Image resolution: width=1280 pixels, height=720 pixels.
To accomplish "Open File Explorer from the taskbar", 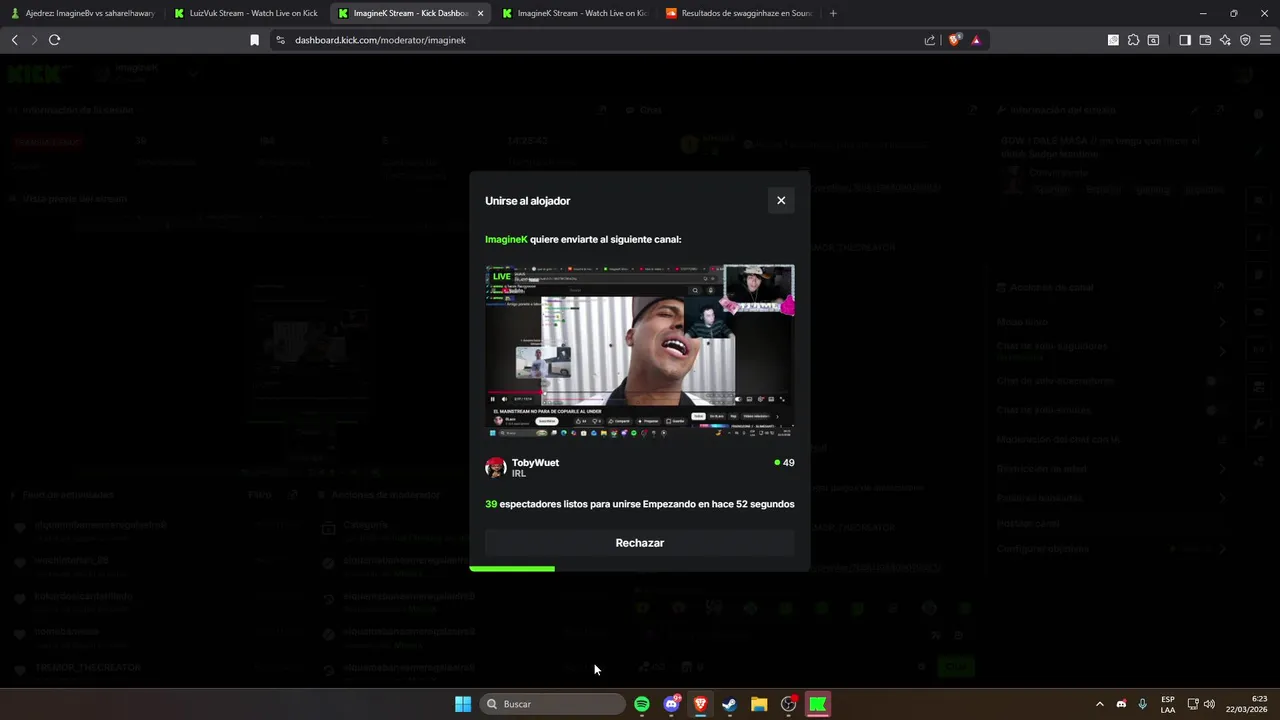I will [759, 704].
